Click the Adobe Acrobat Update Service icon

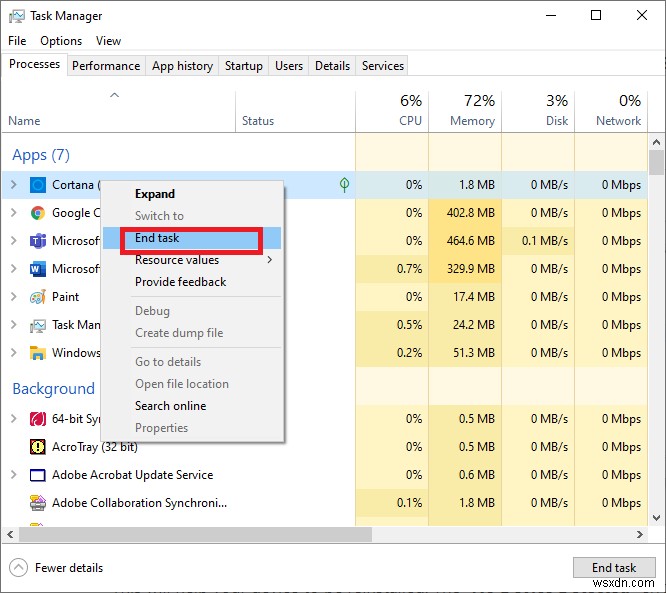pyautogui.click(x=38, y=475)
